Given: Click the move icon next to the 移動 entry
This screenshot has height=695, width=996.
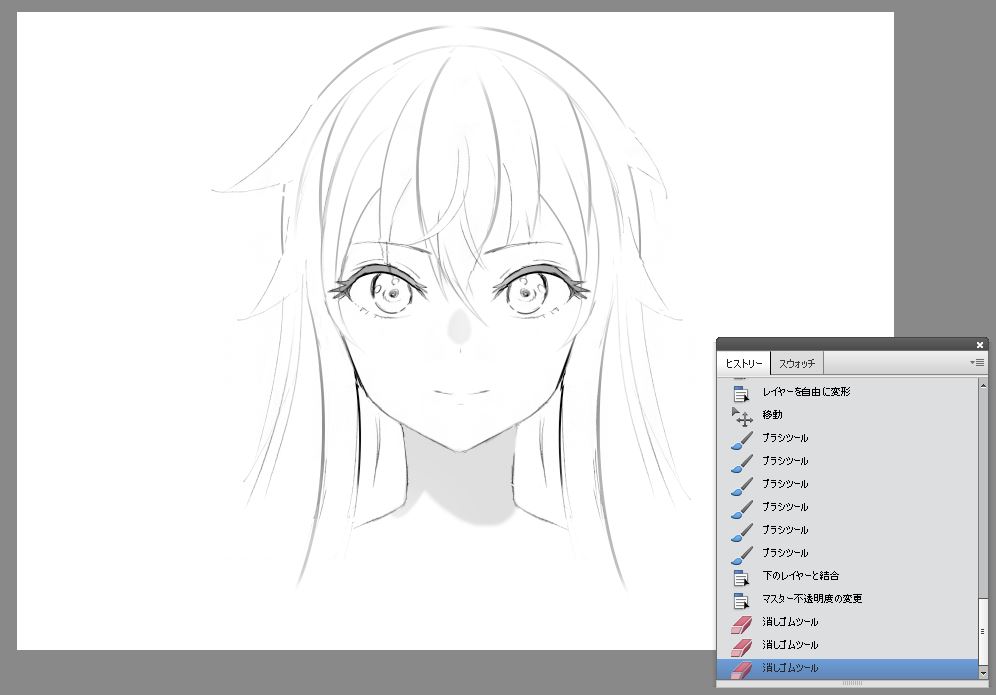Looking at the screenshot, I should [x=742, y=416].
